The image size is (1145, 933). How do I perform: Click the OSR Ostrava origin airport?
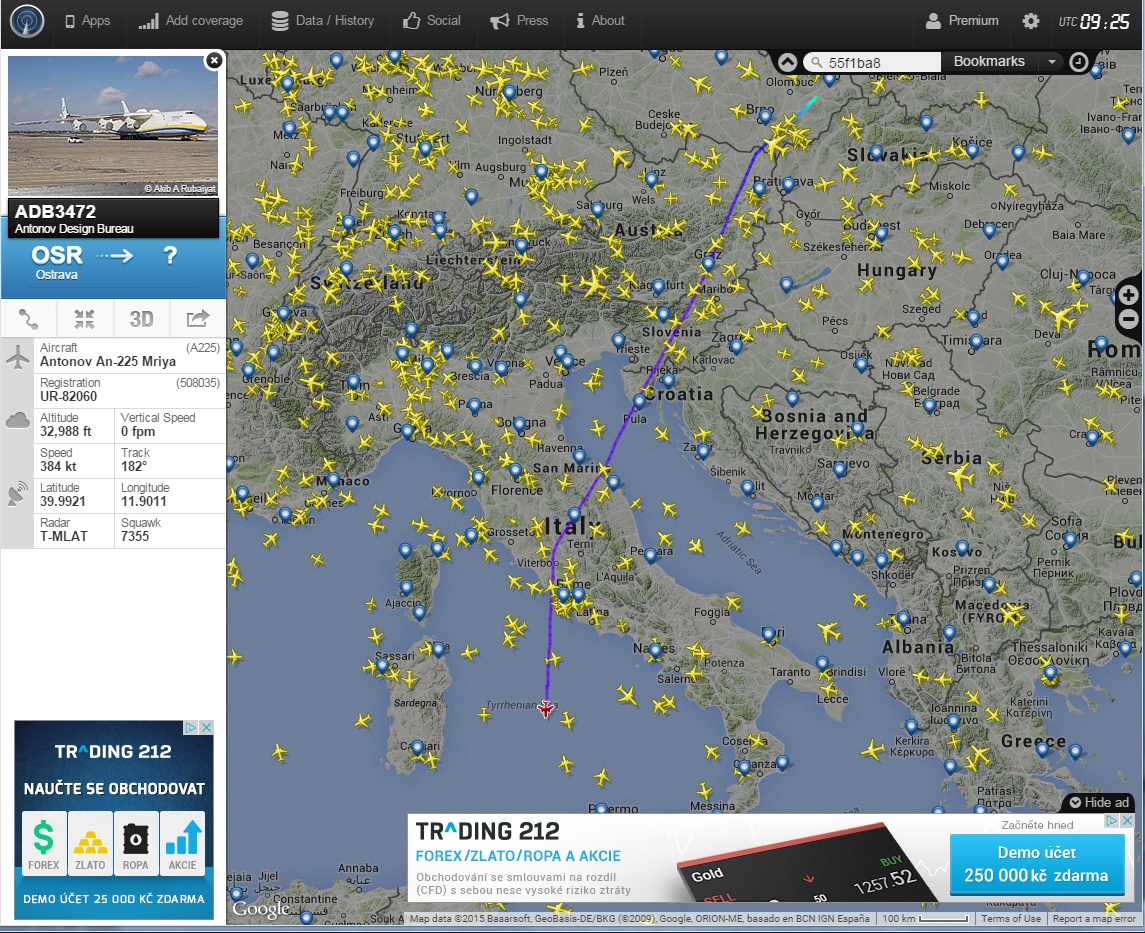click(x=57, y=263)
